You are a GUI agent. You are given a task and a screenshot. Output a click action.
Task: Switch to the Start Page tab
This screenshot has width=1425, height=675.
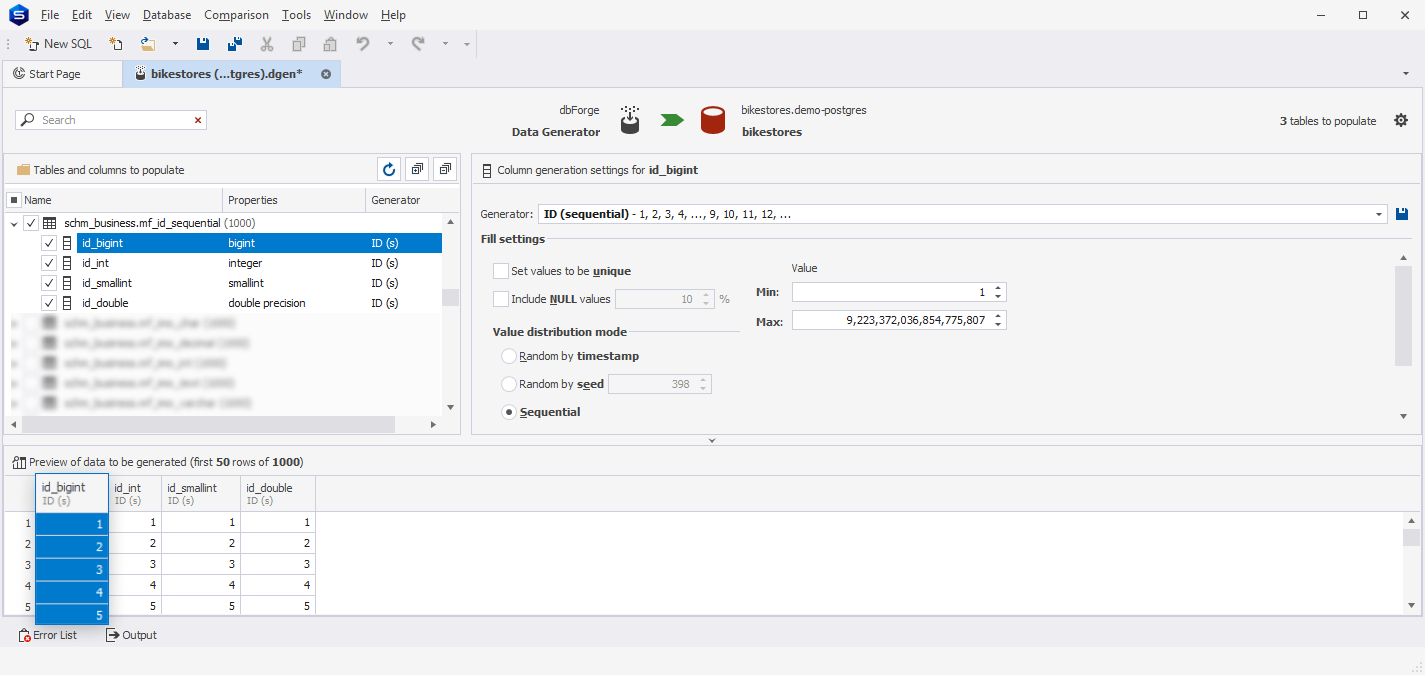[62, 74]
